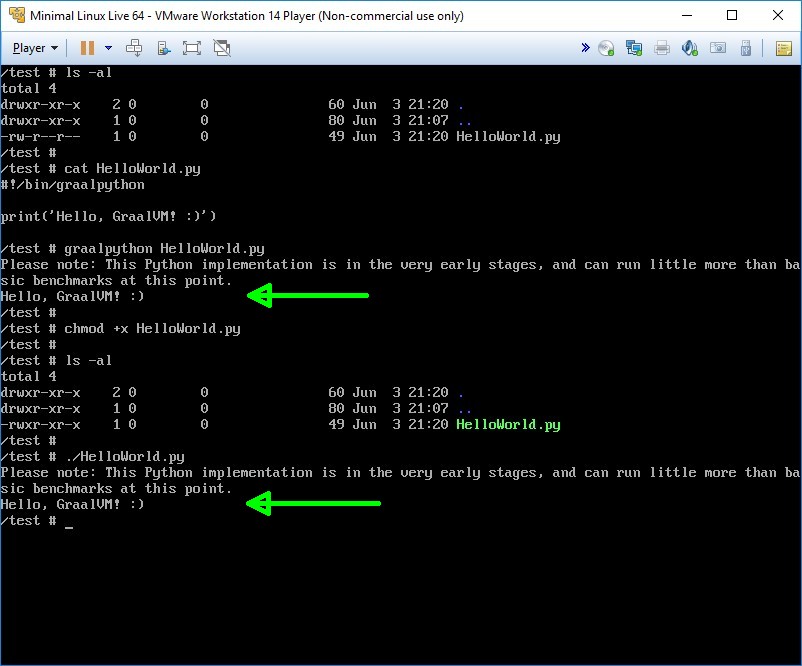This screenshot has width=802, height=666.
Task: Maximize the VMware Player window
Action: pos(732,15)
